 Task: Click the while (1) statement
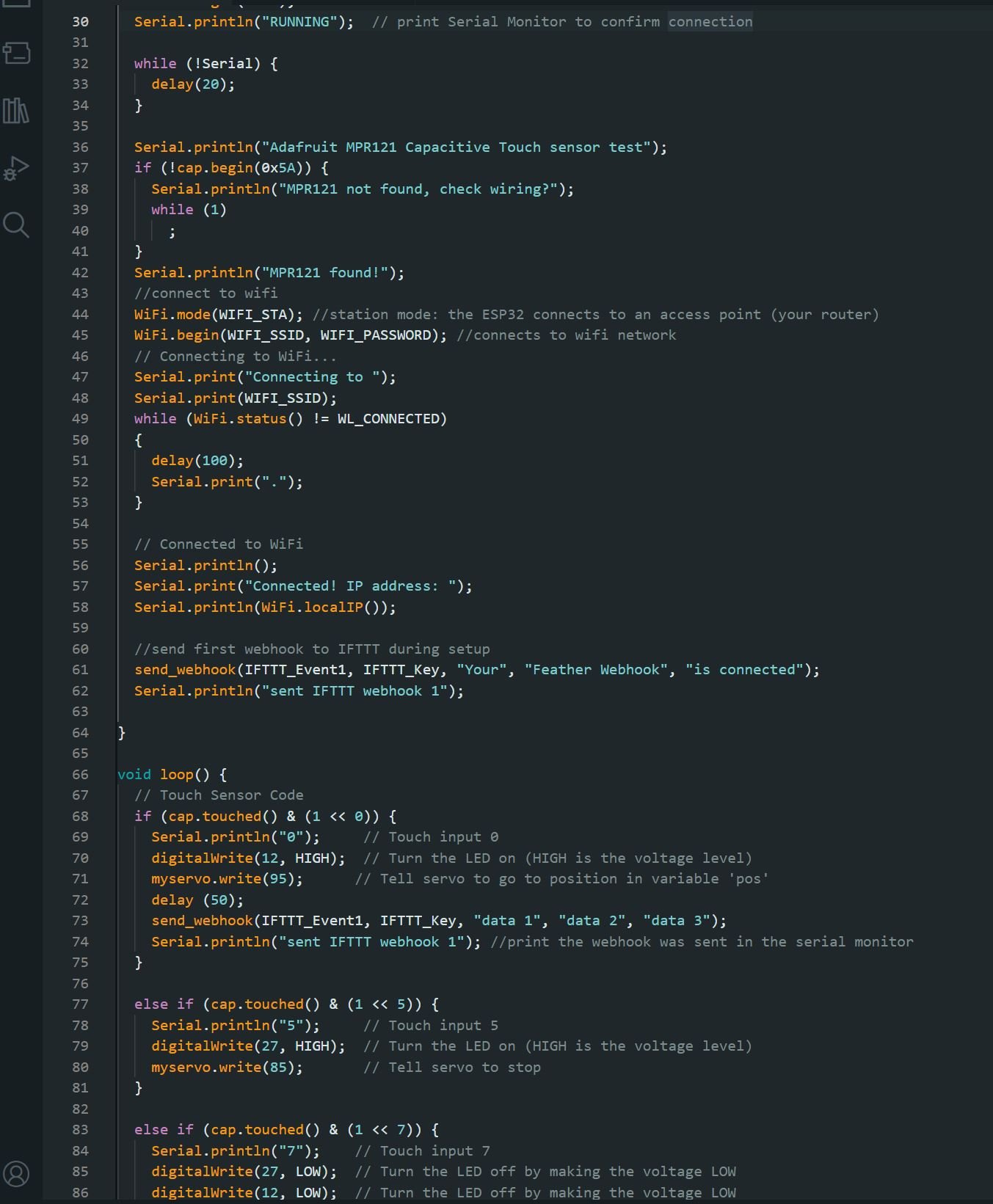(x=189, y=210)
